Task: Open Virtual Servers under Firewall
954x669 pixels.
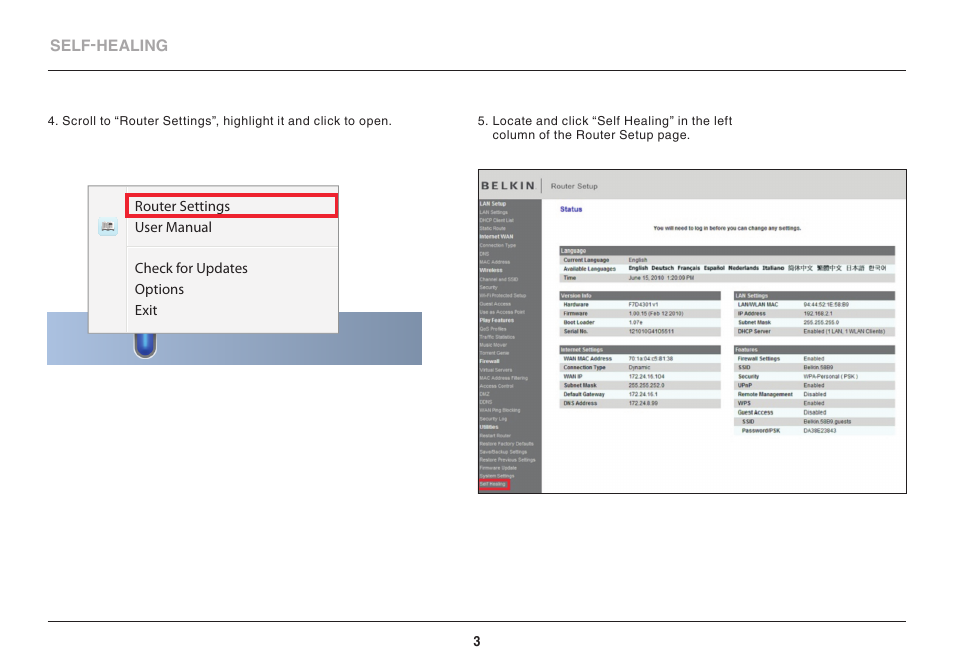Action: click(496, 370)
